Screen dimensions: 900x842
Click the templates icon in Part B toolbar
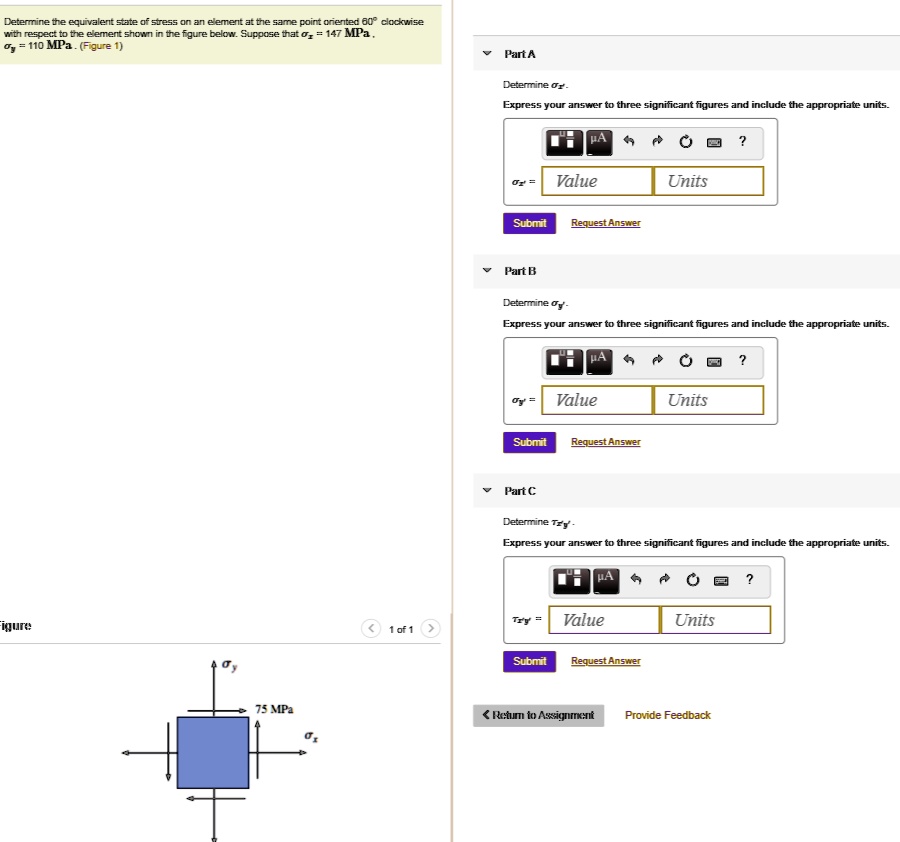point(565,361)
